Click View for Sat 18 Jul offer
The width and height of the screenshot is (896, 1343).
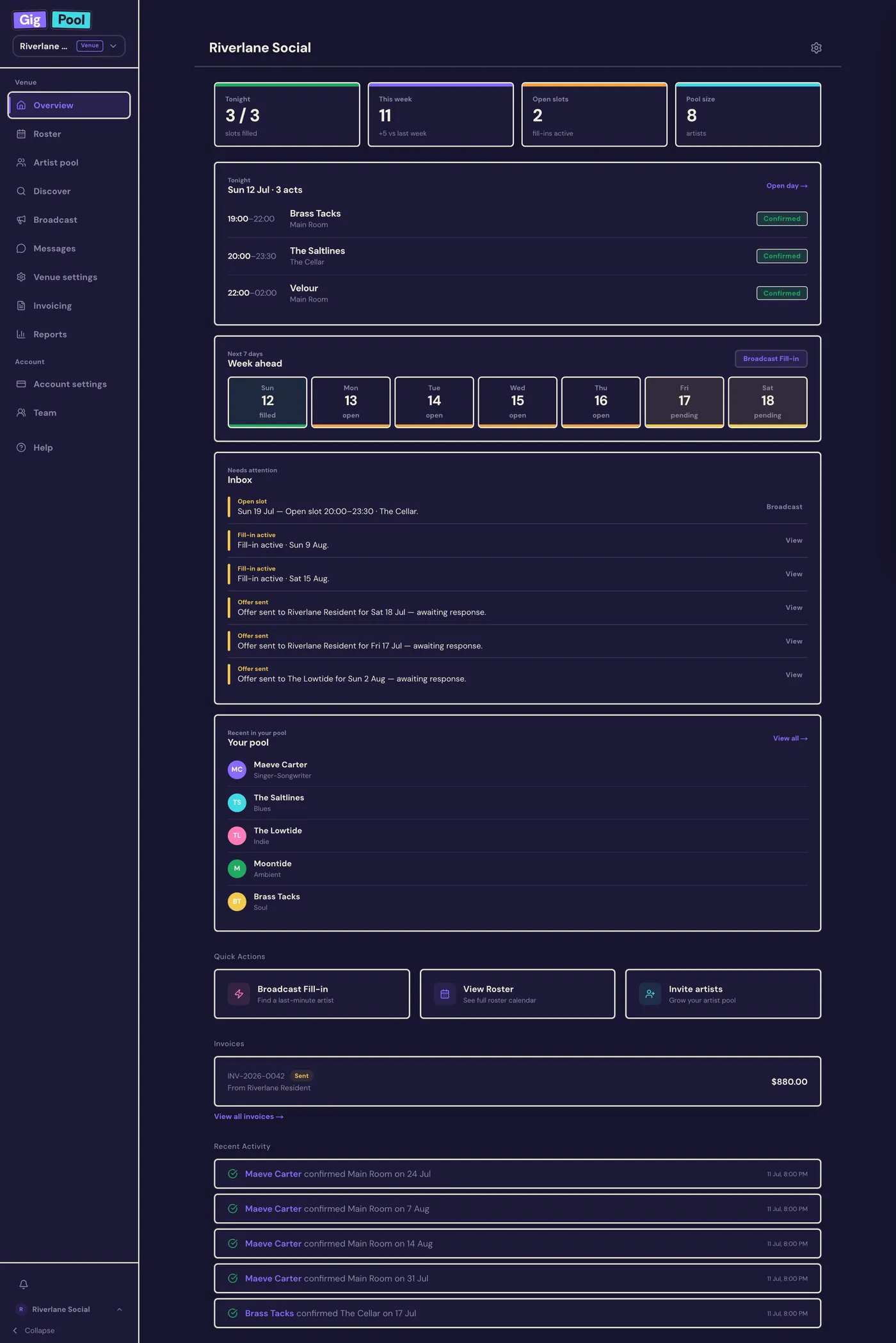coord(794,607)
